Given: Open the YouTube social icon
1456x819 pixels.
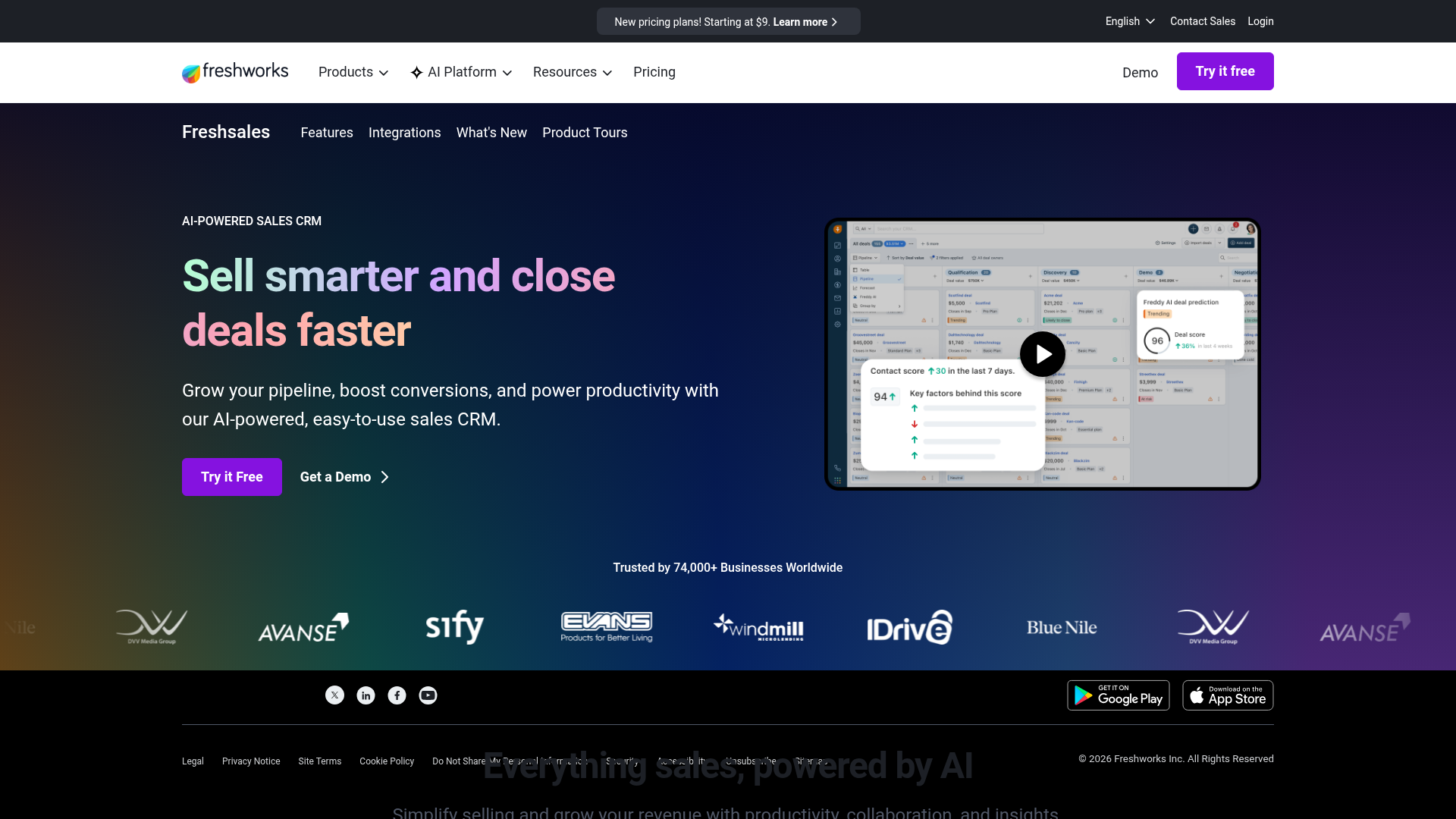Looking at the screenshot, I should [428, 695].
